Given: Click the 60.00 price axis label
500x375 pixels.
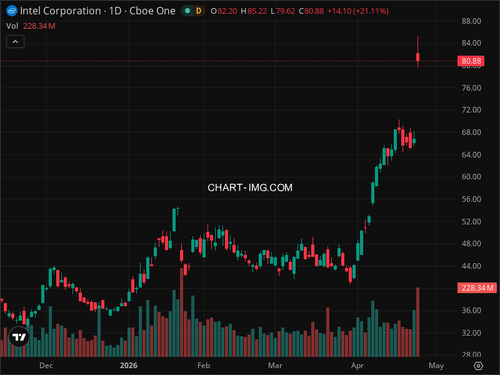Looking at the screenshot, I should [471, 177].
